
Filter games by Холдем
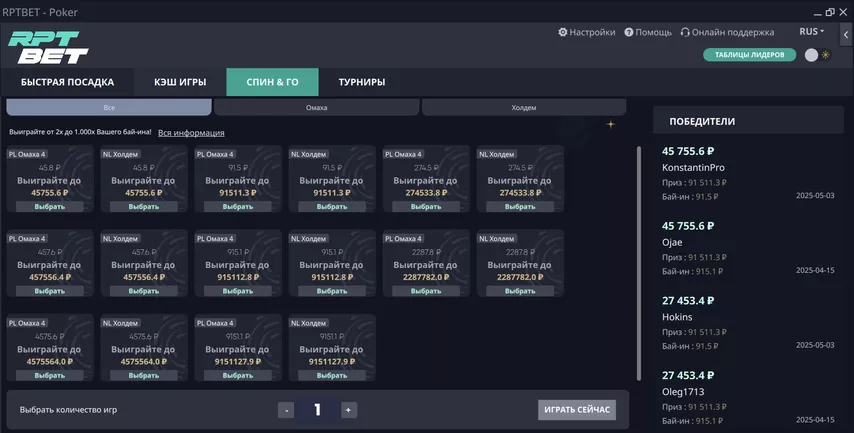coord(524,107)
